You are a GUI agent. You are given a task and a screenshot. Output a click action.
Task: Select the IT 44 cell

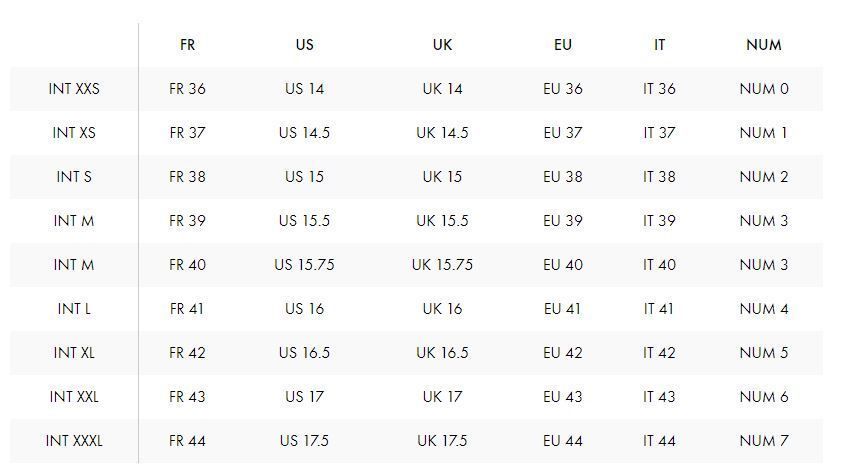point(659,440)
